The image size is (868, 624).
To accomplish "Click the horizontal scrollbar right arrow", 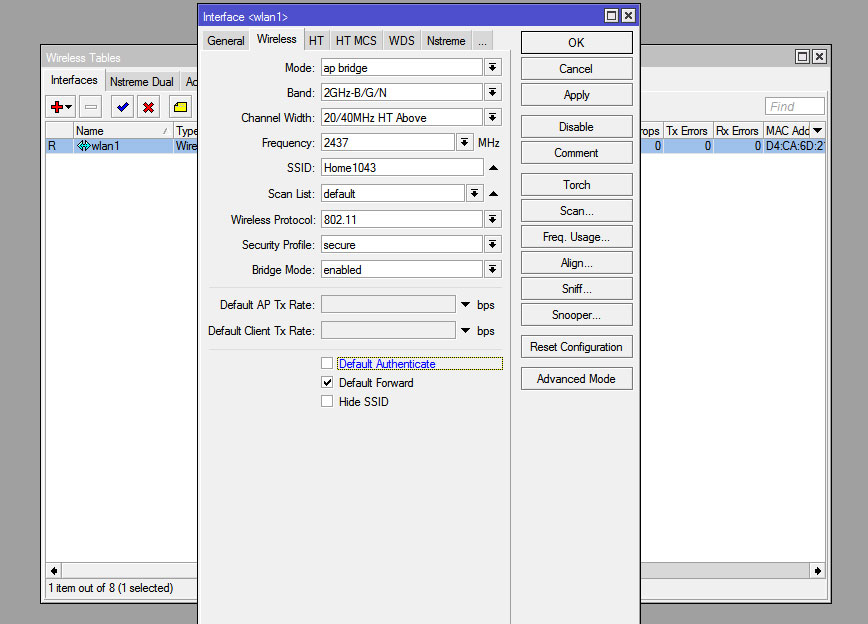I will 818,571.
